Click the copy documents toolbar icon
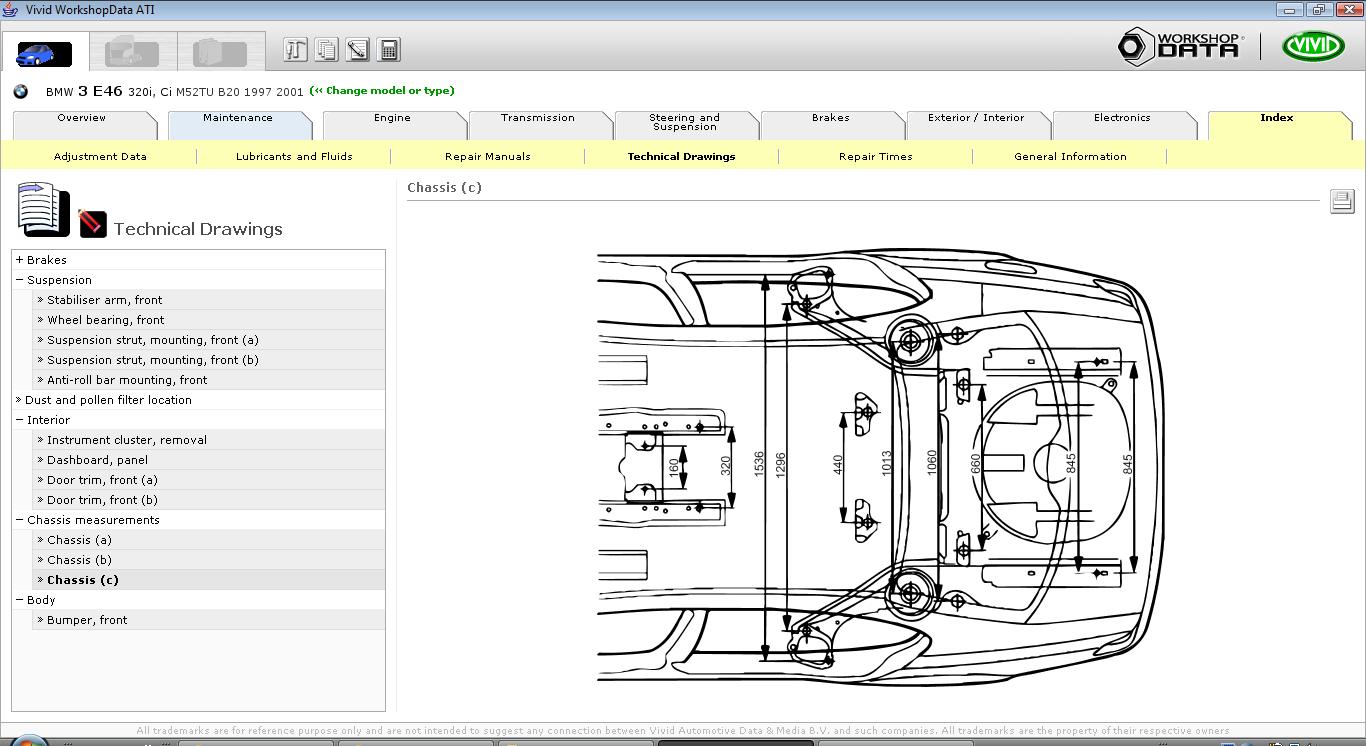This screenshot has width=1366, height=746. pos(326,50)
